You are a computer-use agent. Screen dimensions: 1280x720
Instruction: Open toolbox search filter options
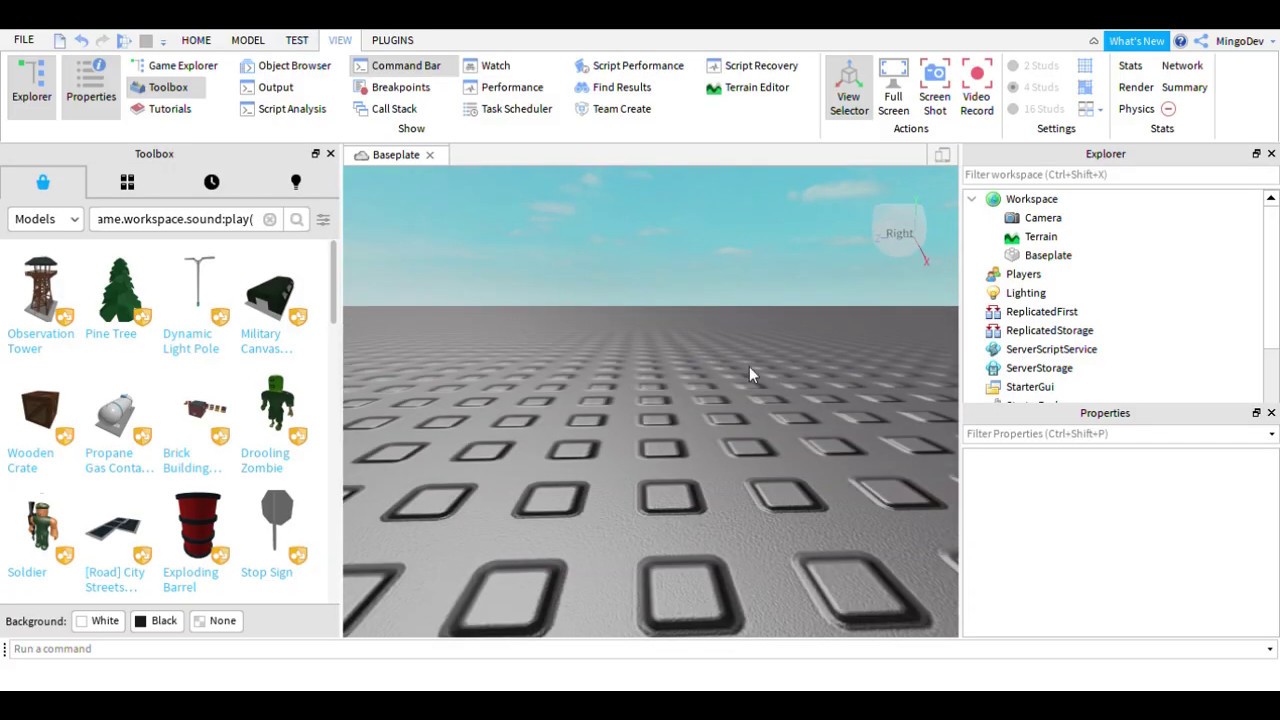(x=323, y=219)
